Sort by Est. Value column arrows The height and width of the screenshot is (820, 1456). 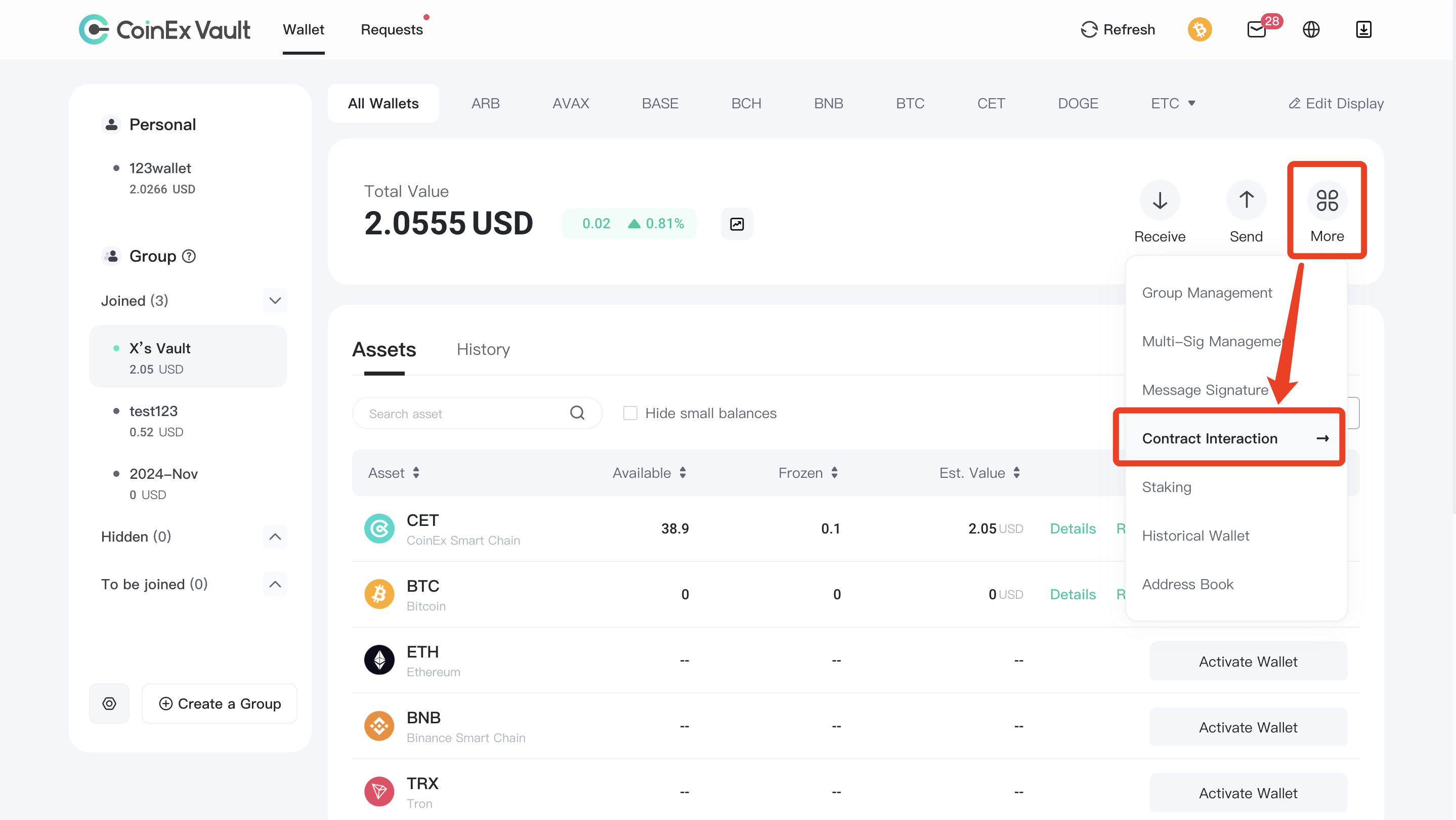pos(1017,473)
